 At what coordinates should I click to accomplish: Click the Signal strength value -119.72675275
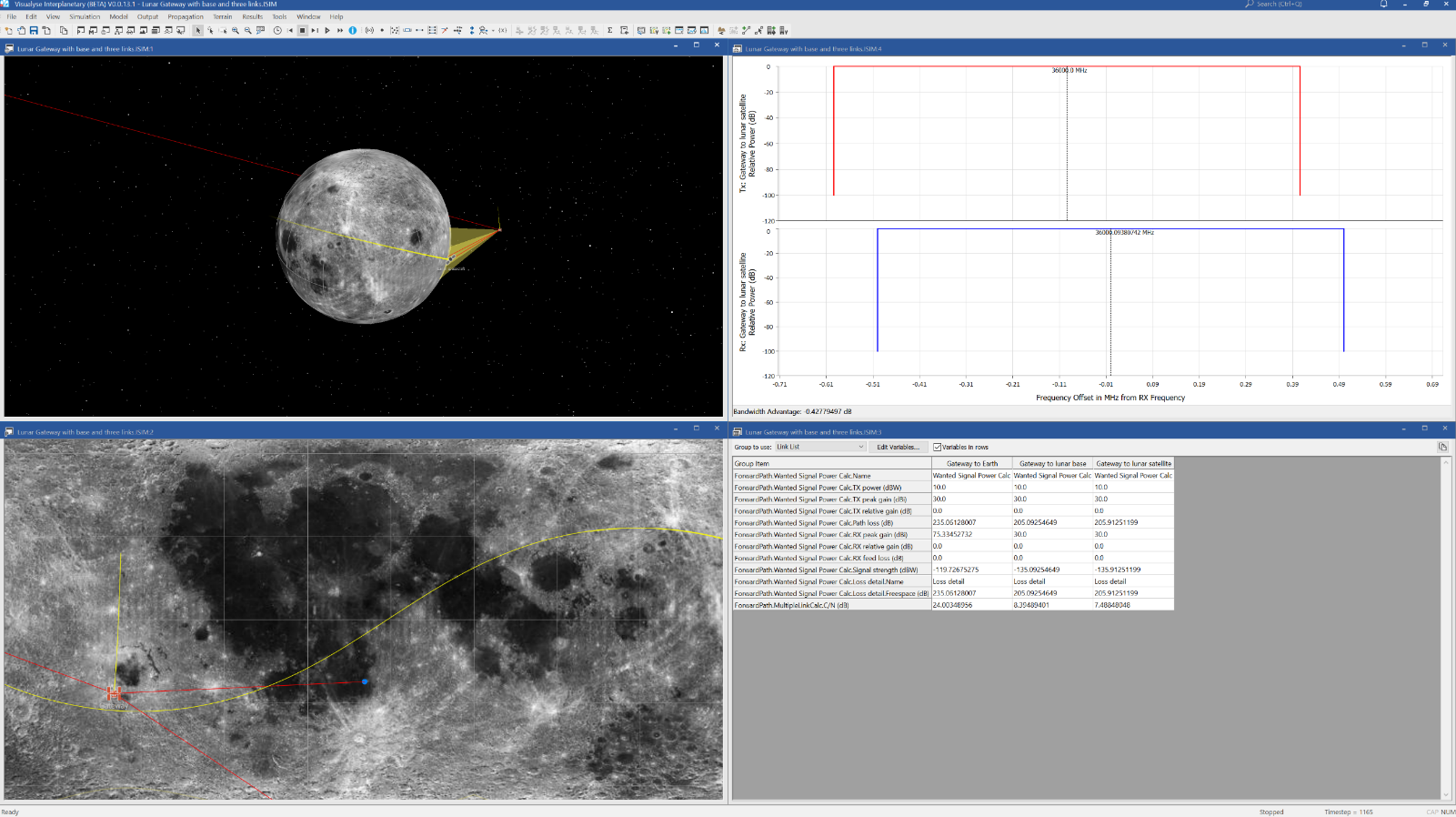[x=971, y=570]
